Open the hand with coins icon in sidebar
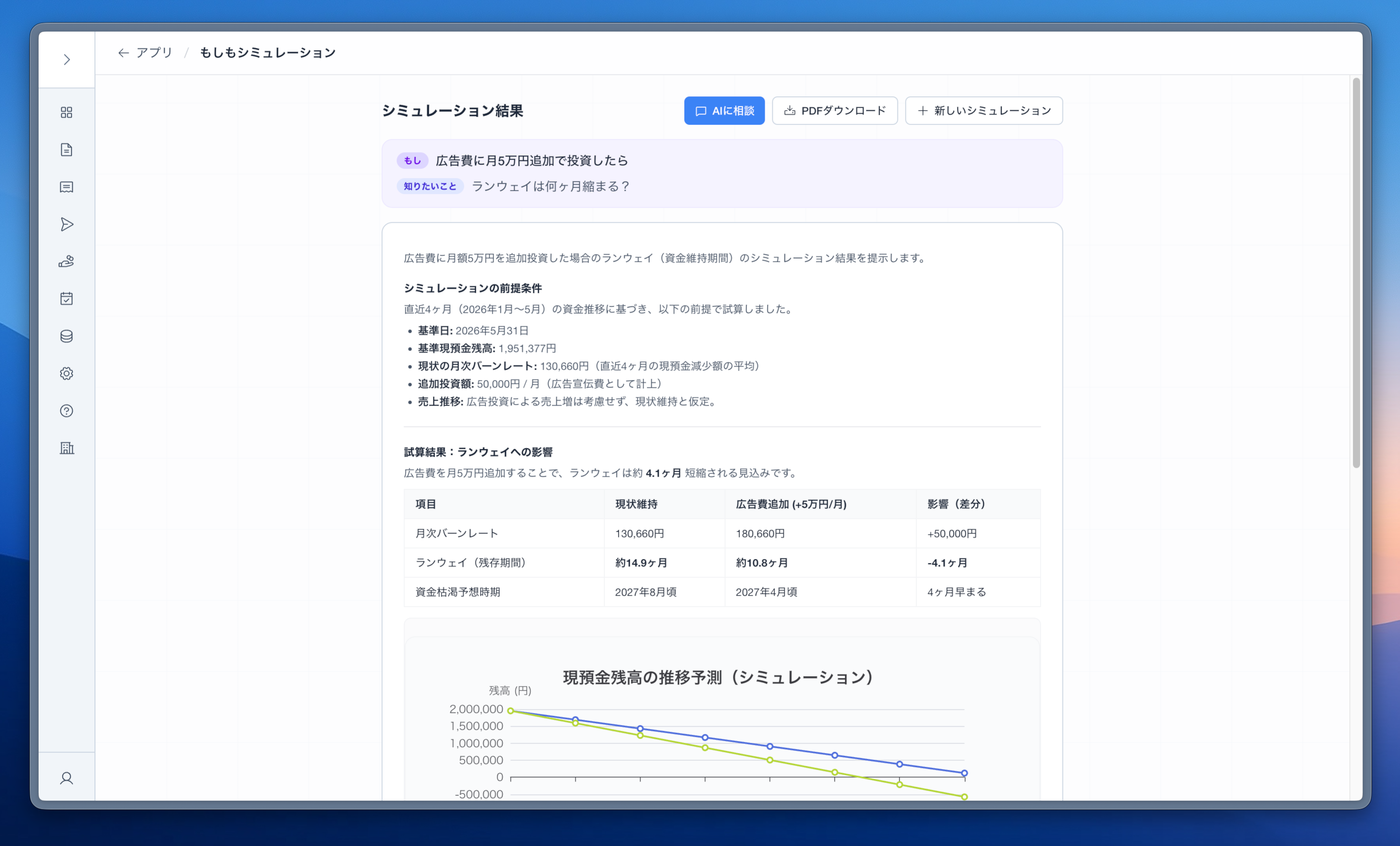The image size is (1400, 846). point(67,261)
